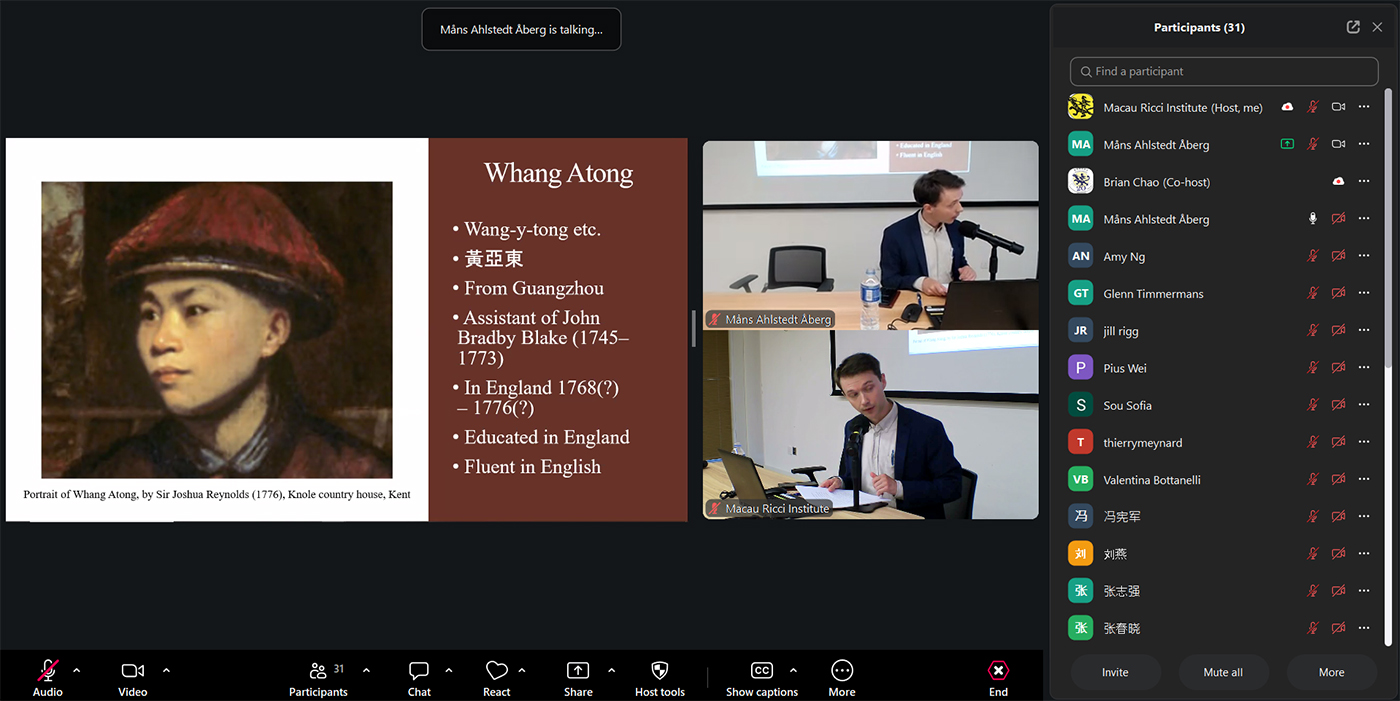The image size is (1400, 701).
Task: Open more options for Brian Chao
Action: (x=1364, y=182)
